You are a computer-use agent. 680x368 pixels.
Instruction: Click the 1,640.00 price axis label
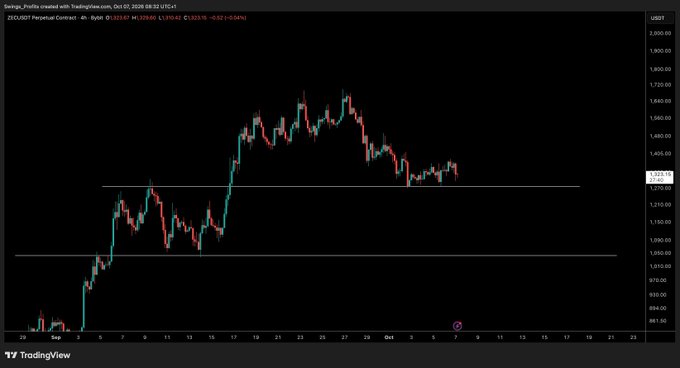coord(660,101)
